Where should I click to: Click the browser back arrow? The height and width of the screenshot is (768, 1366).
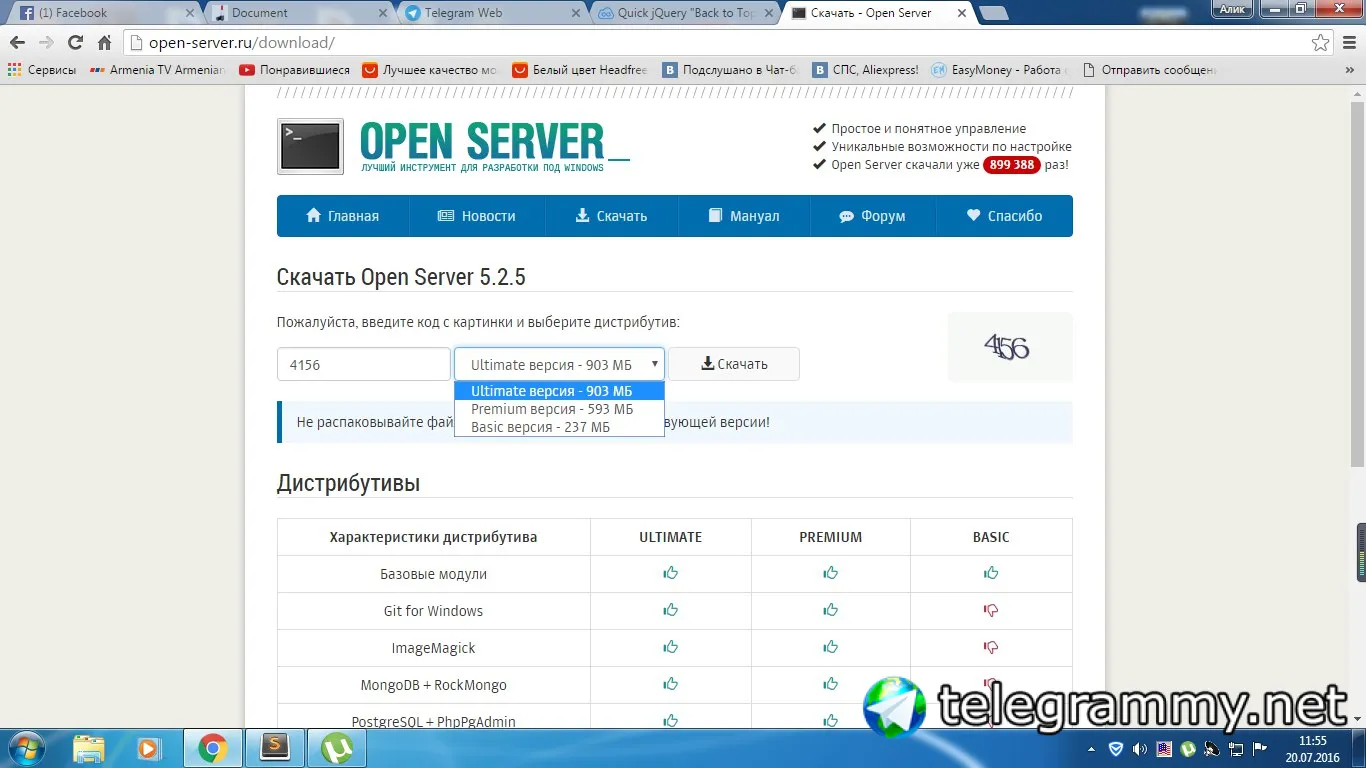[x=17, y=43]
